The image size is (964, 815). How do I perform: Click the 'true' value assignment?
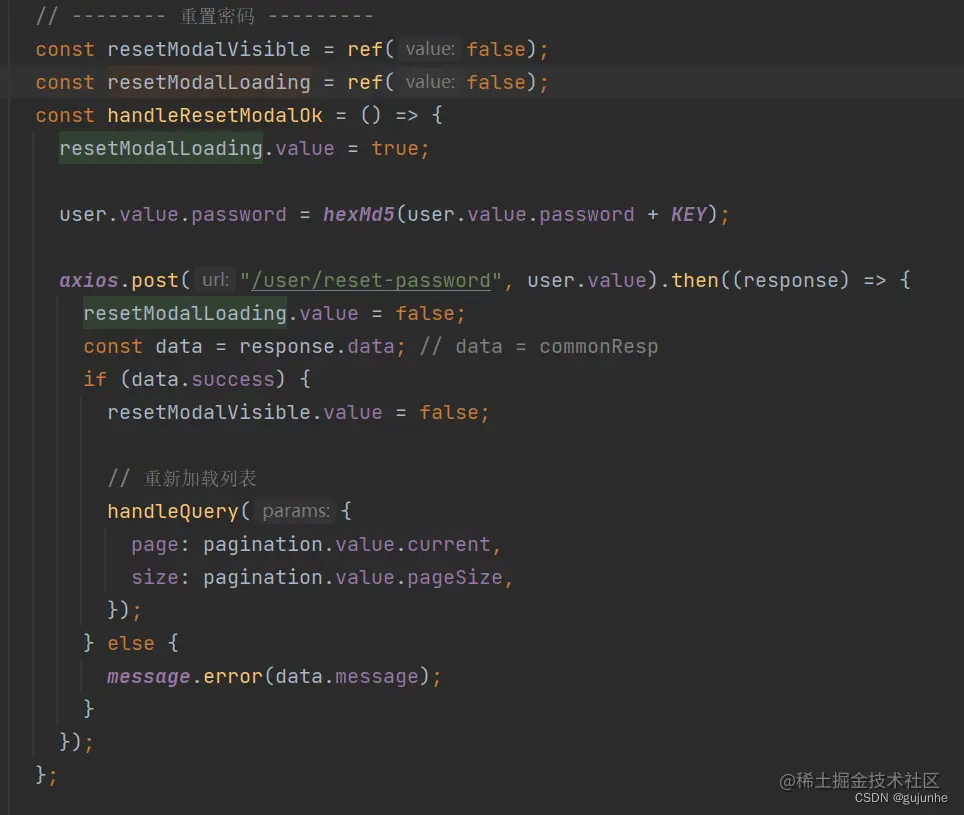[x=394, y=149]
